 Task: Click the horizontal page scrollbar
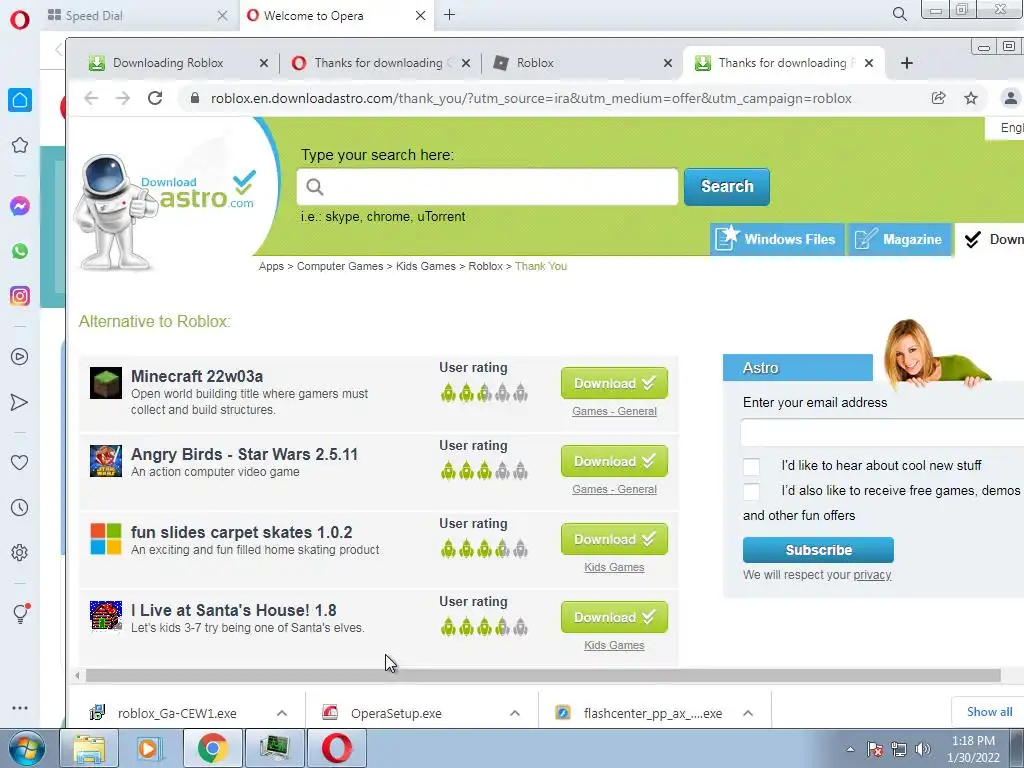pyautogui.click(x=542, y=675)
